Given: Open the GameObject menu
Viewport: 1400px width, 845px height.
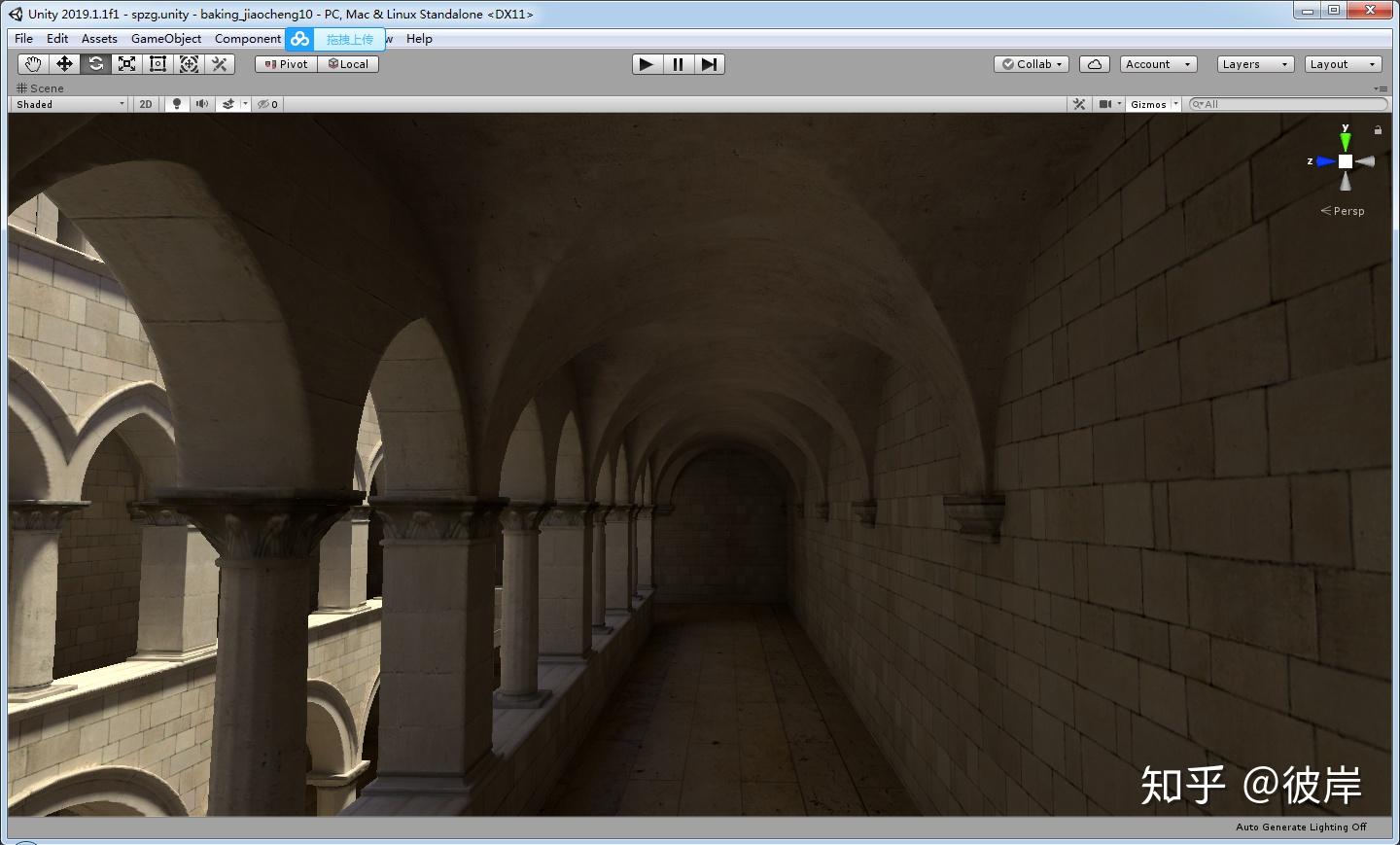Looking at the screenshot, I should coord(166,39).
